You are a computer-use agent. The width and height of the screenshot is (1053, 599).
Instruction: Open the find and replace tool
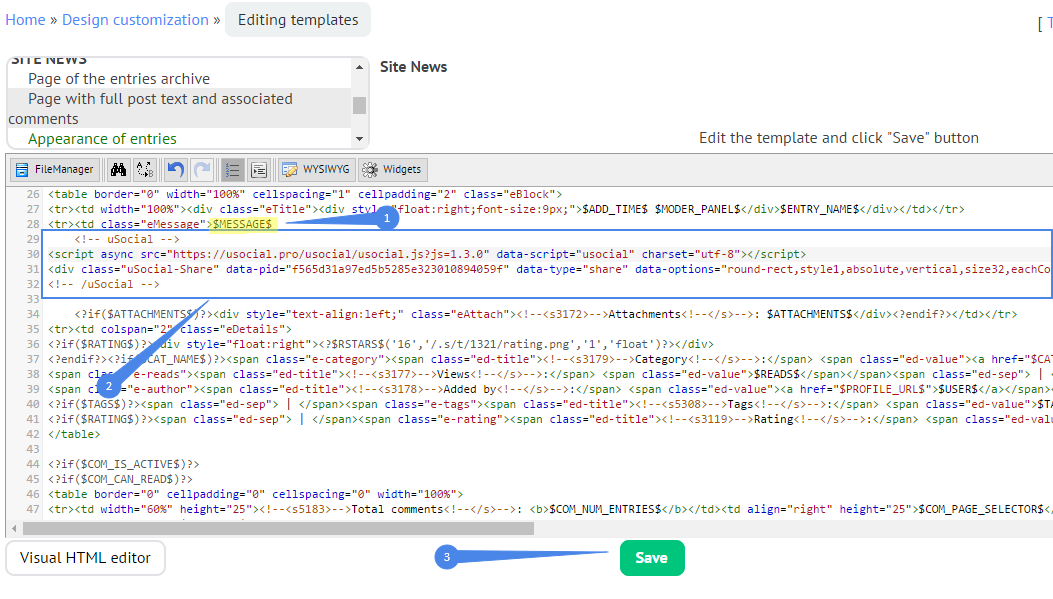145,170
